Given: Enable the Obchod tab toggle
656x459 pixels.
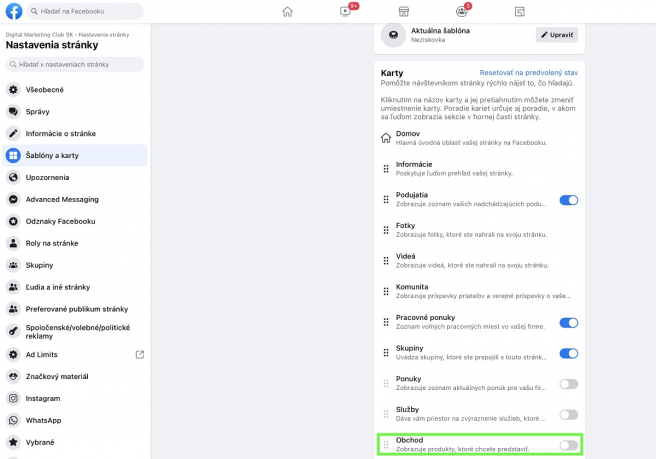Looking at the screenshot, I should [x=568, y=445].
